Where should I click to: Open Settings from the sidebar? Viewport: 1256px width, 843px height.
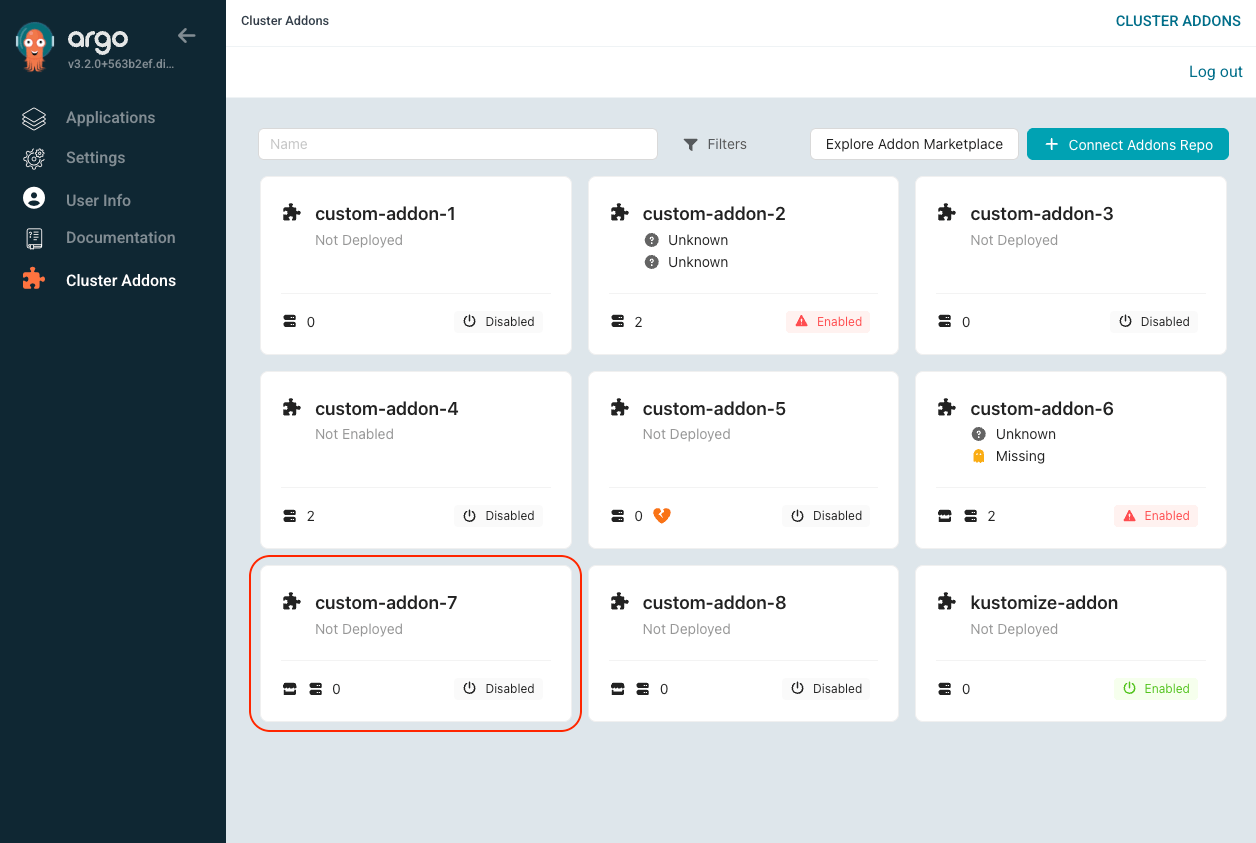(95, 158)
